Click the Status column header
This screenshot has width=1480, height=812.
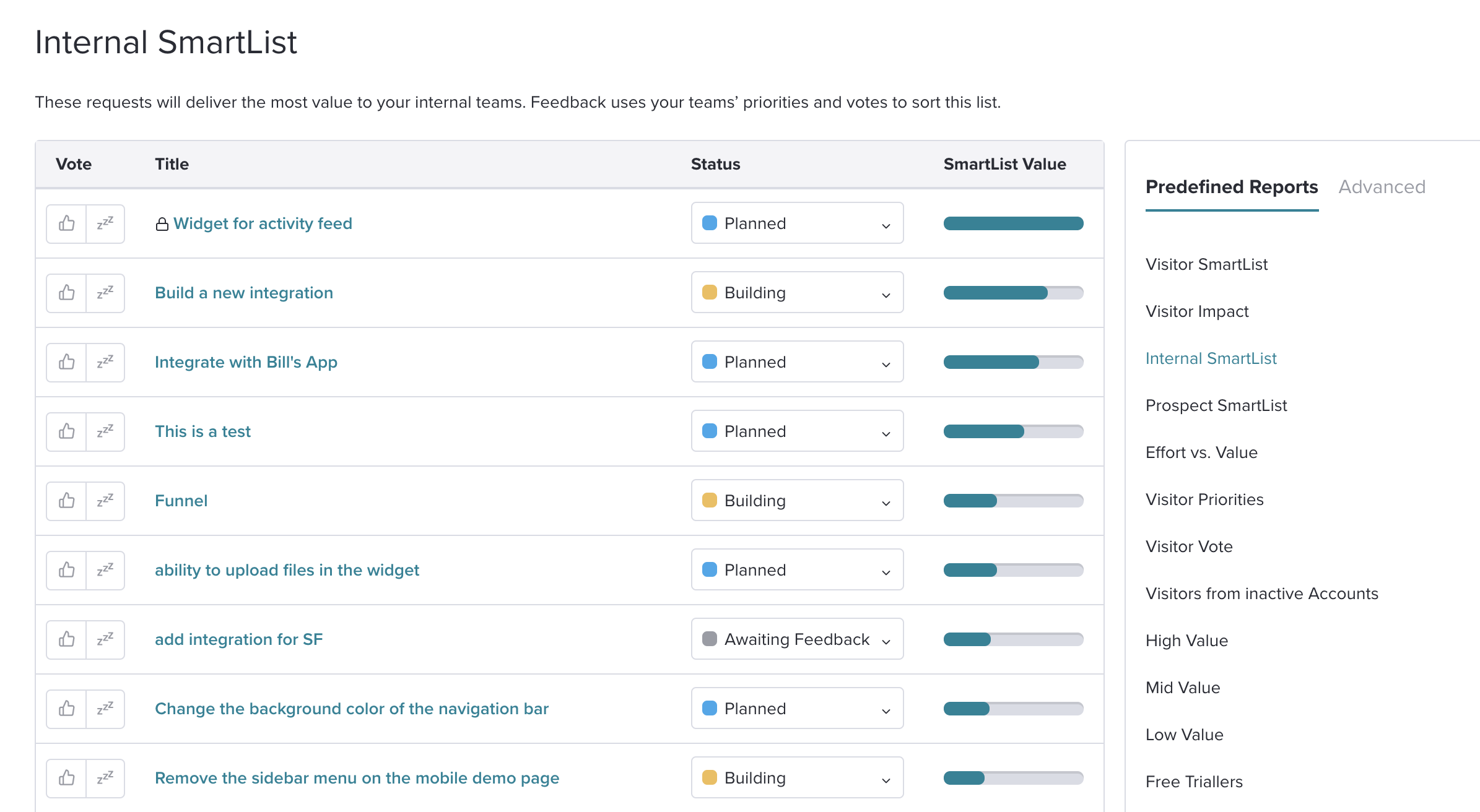click(715, 164)
